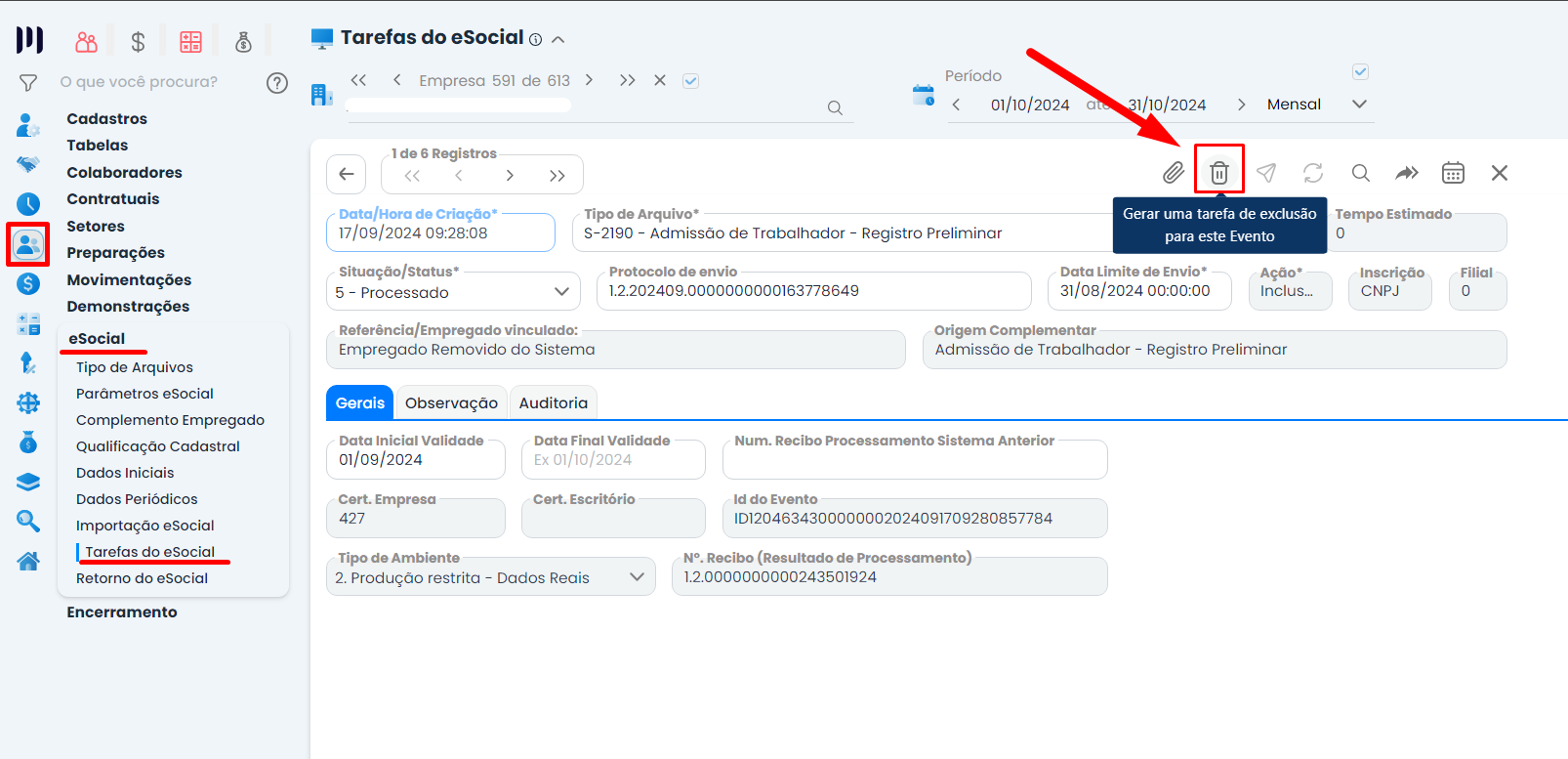This screenshot has height=759, width=1568.
Task: Open the help question mark icon
Action: pyautogui.click(x=277, y=83)
